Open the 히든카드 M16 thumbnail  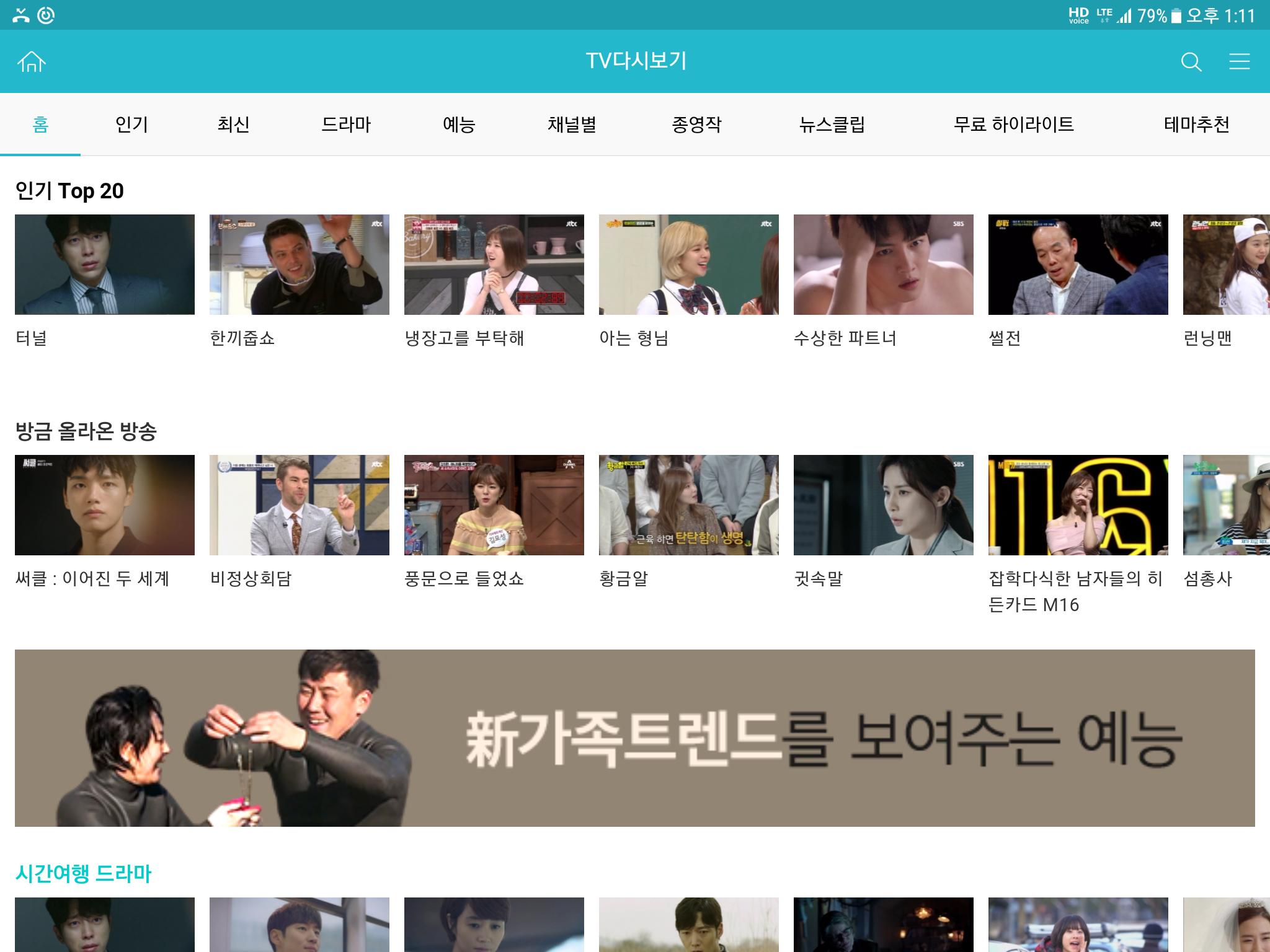tap(1078, 505)
